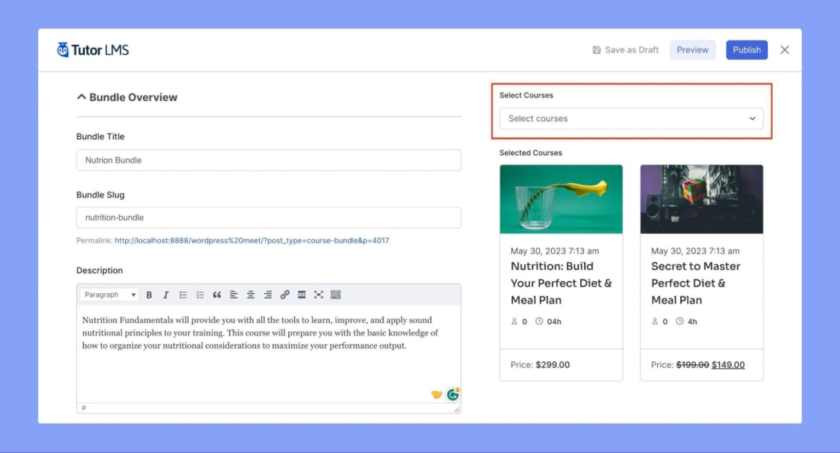Open the bundle permalink URL
Image resolution: width=840 pixels, height=453 pixels.
click(x=251, y=241)
